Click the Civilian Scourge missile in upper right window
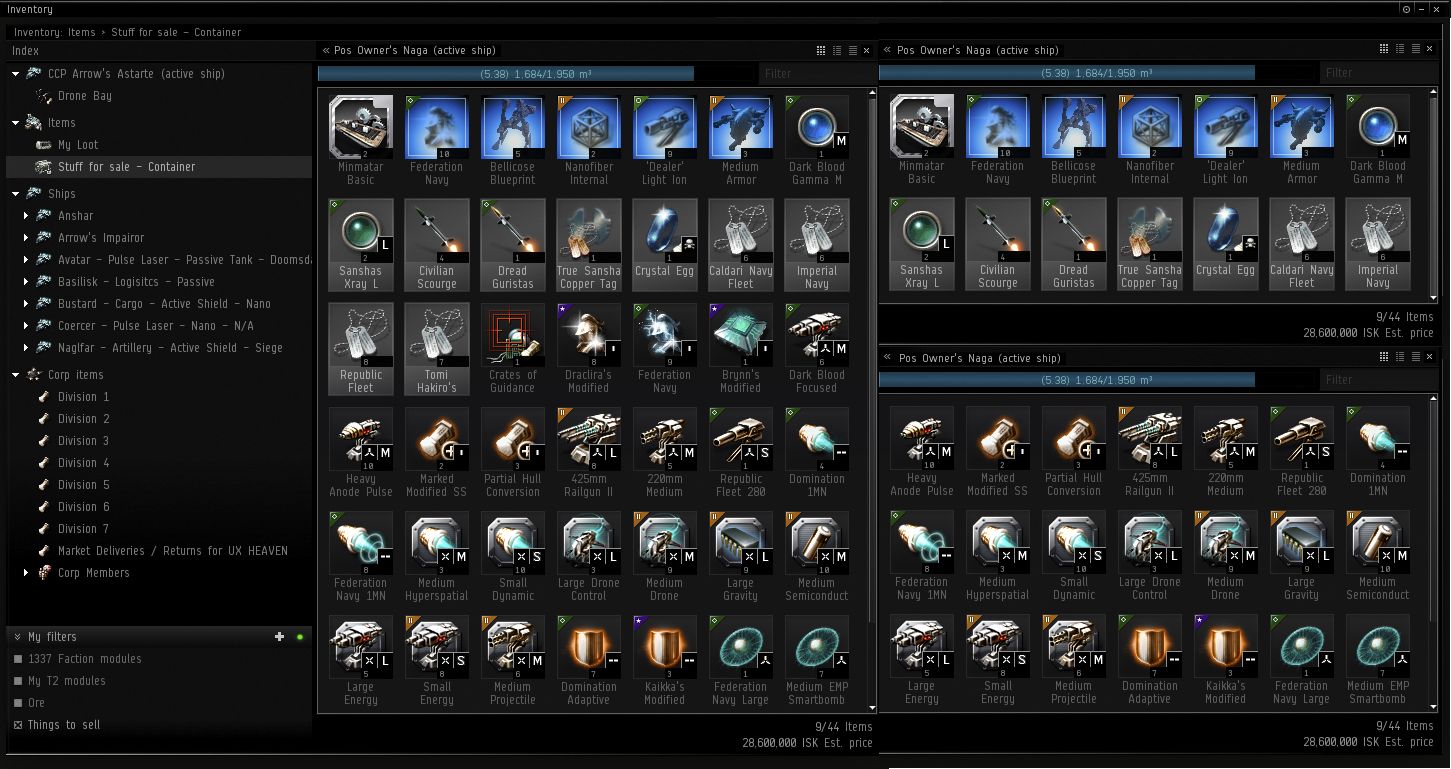This screenshot has height=769, width=1451. pos(997,244)
